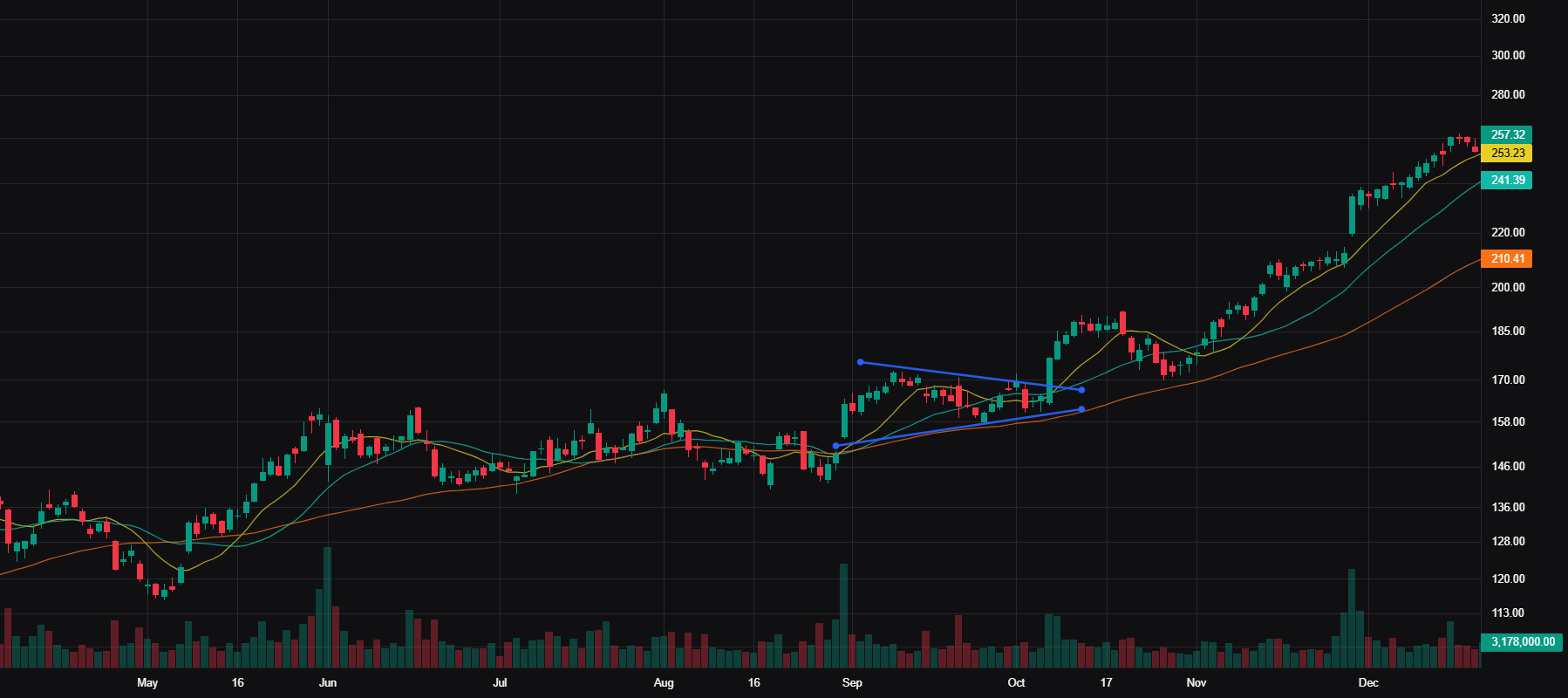Viewport: 1568px width, 698px height.
Task: Click the 320.00 price axis label
Action: [1508, 18]
